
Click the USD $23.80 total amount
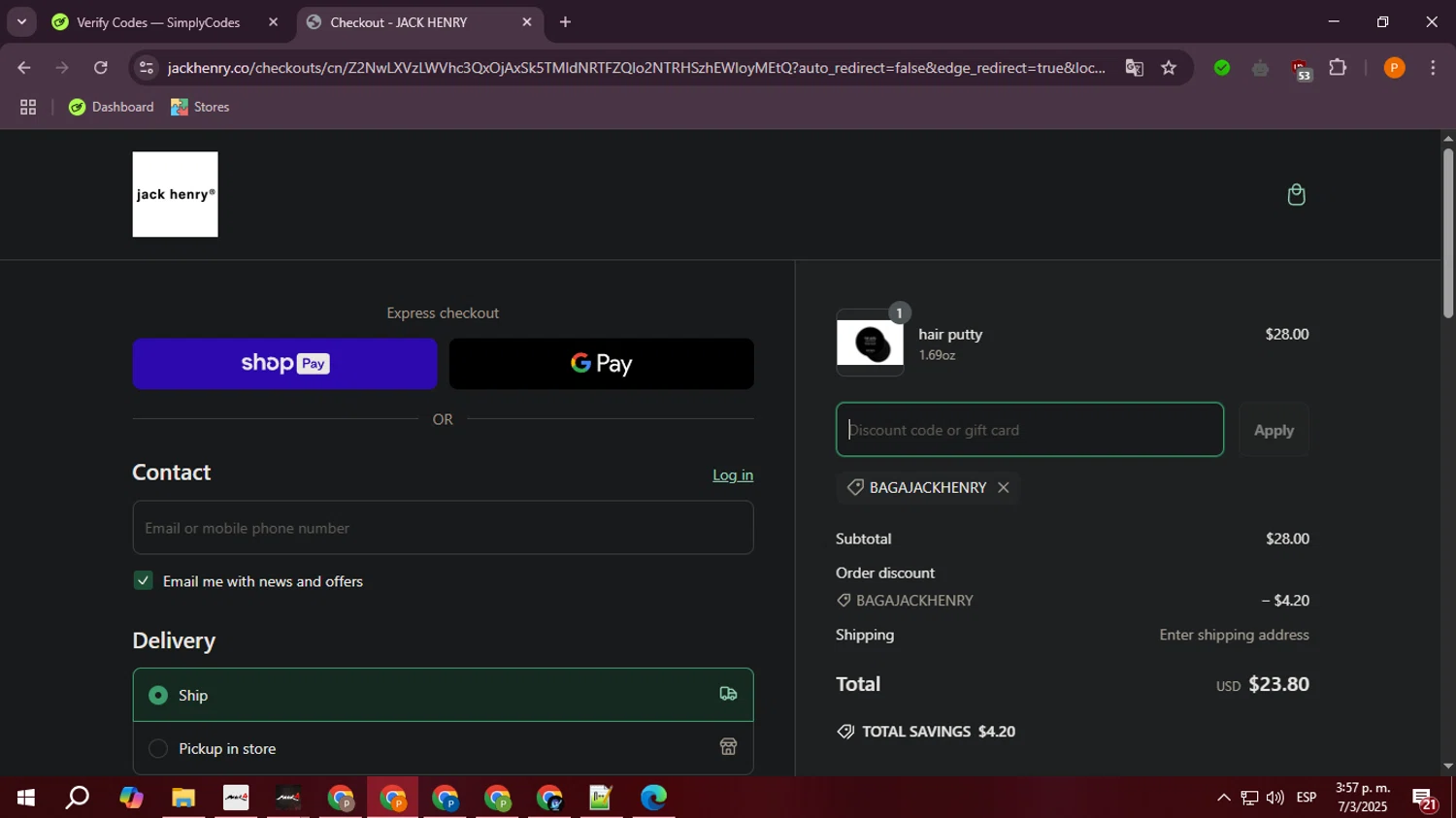coord(1263,684)
